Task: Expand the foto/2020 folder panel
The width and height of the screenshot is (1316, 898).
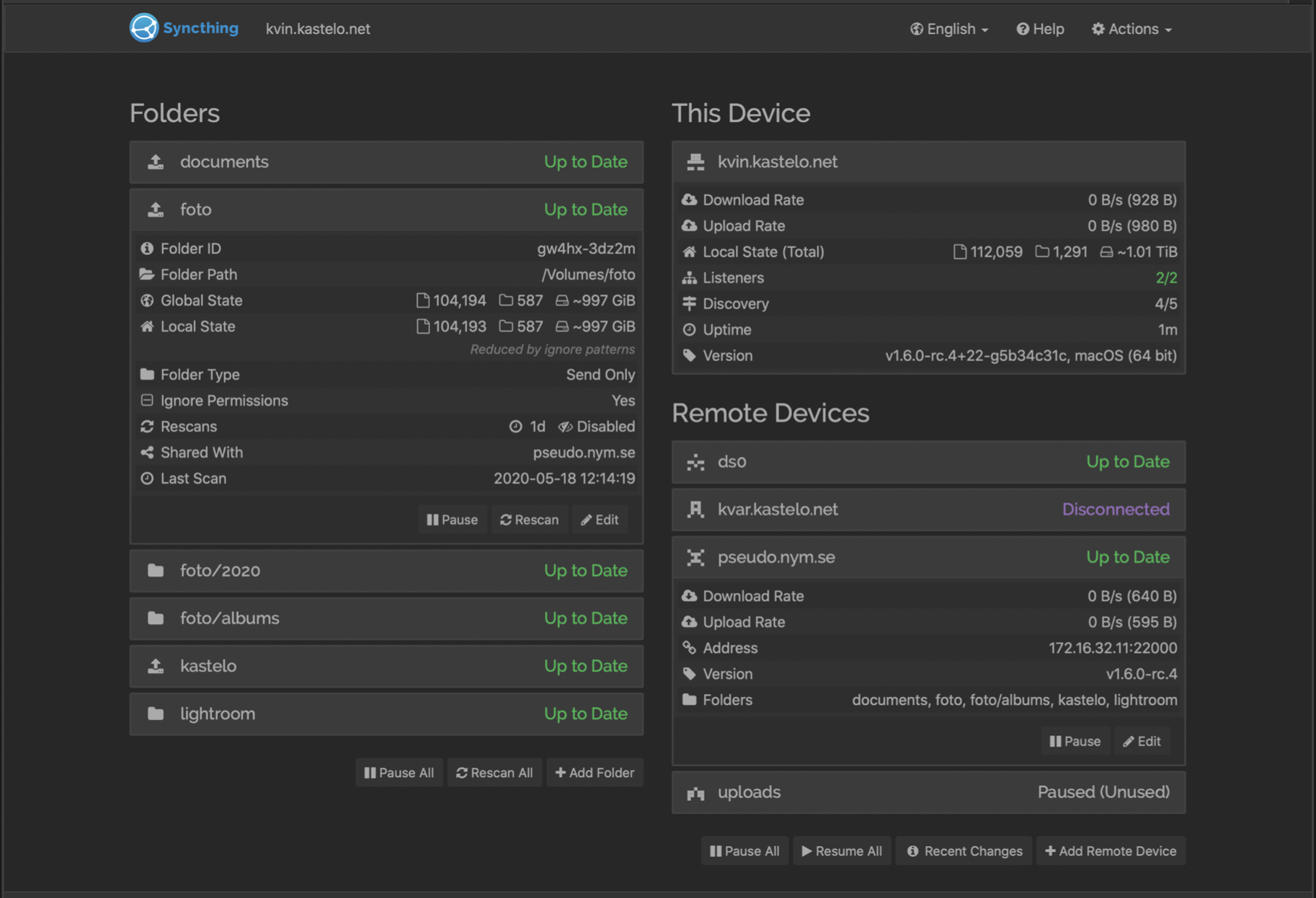Action: [x=386, y=570]
